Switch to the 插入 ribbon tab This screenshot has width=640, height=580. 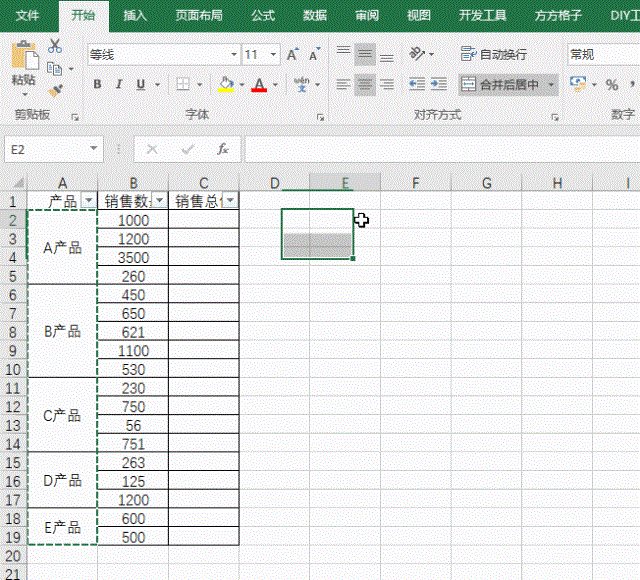click(135, 15)
